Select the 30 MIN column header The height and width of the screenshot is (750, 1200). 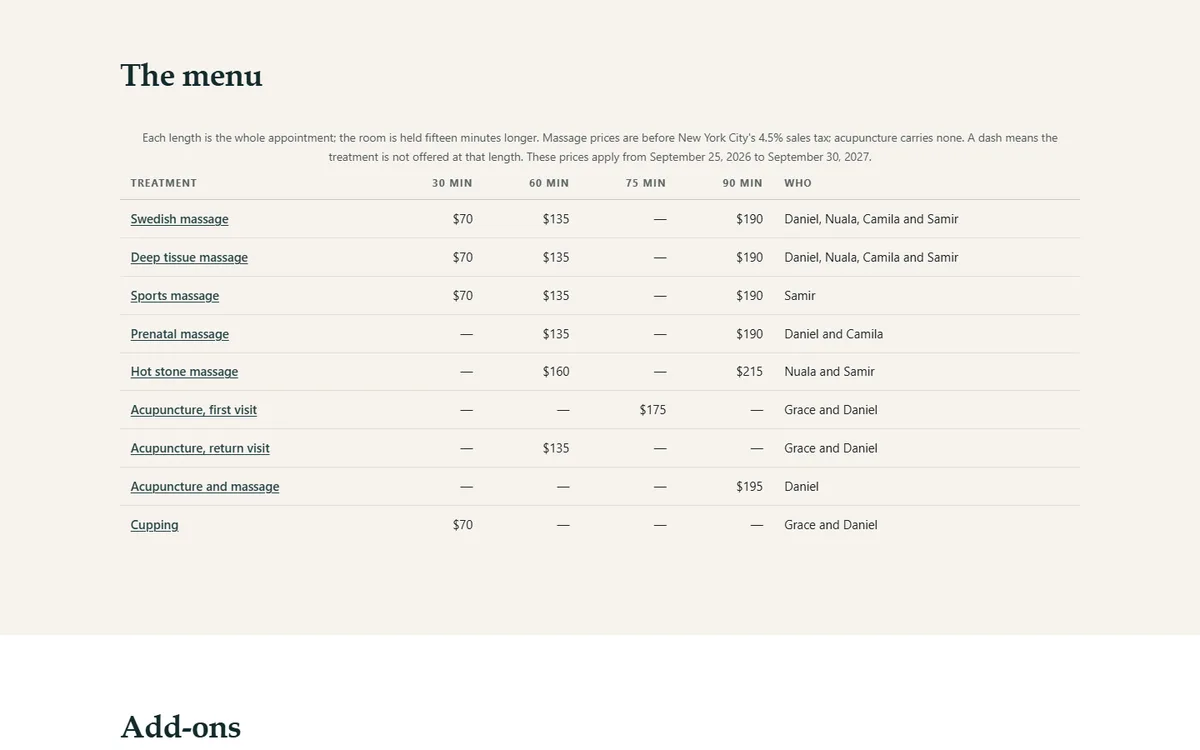pos(452,183)
